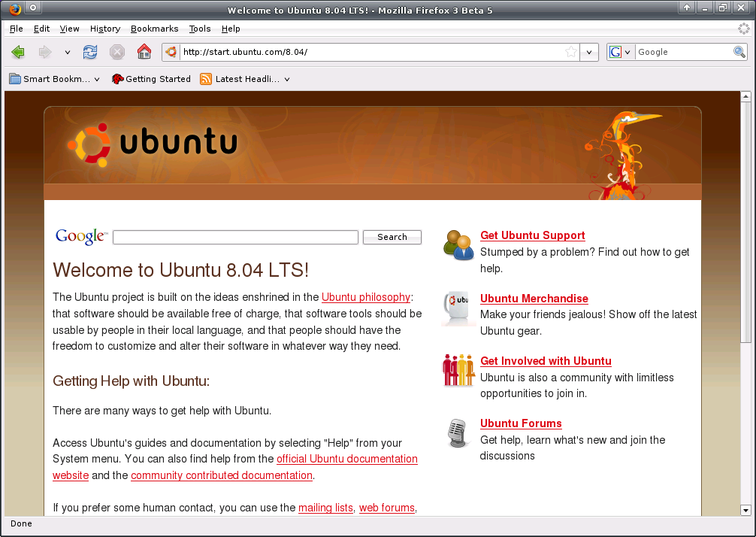The image size is (756, 537).
Task: Click the Search button on the page
Action: coord(392,237)
